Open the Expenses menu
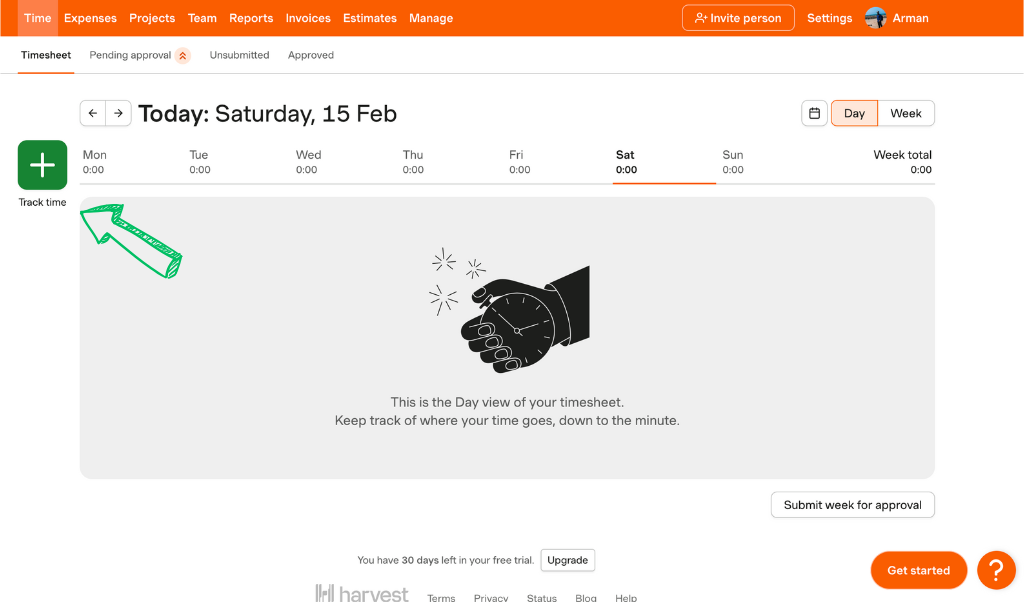The image size is (1024, 602). point(90,18)
